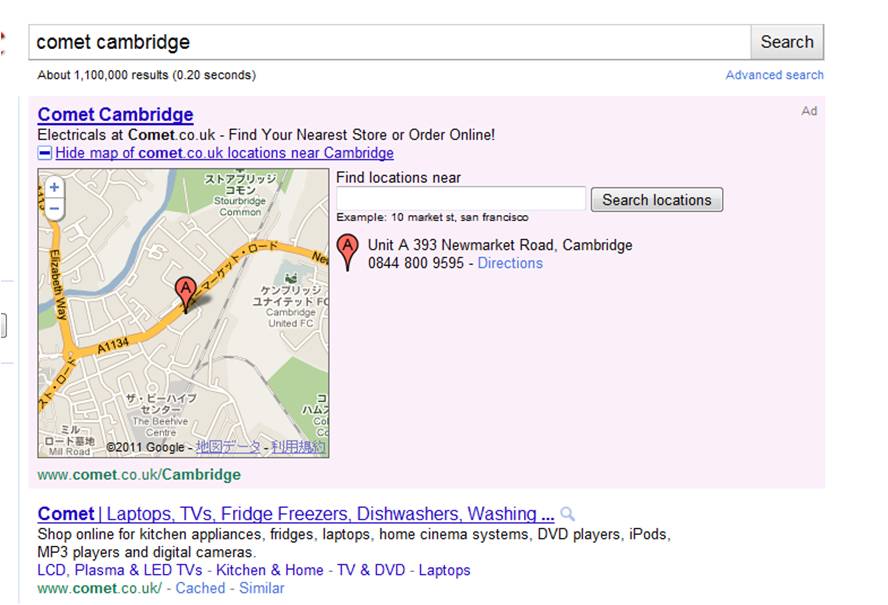888x605 pixels.
Task: Select the red A pin beside the address
Action: click(347, 252)
